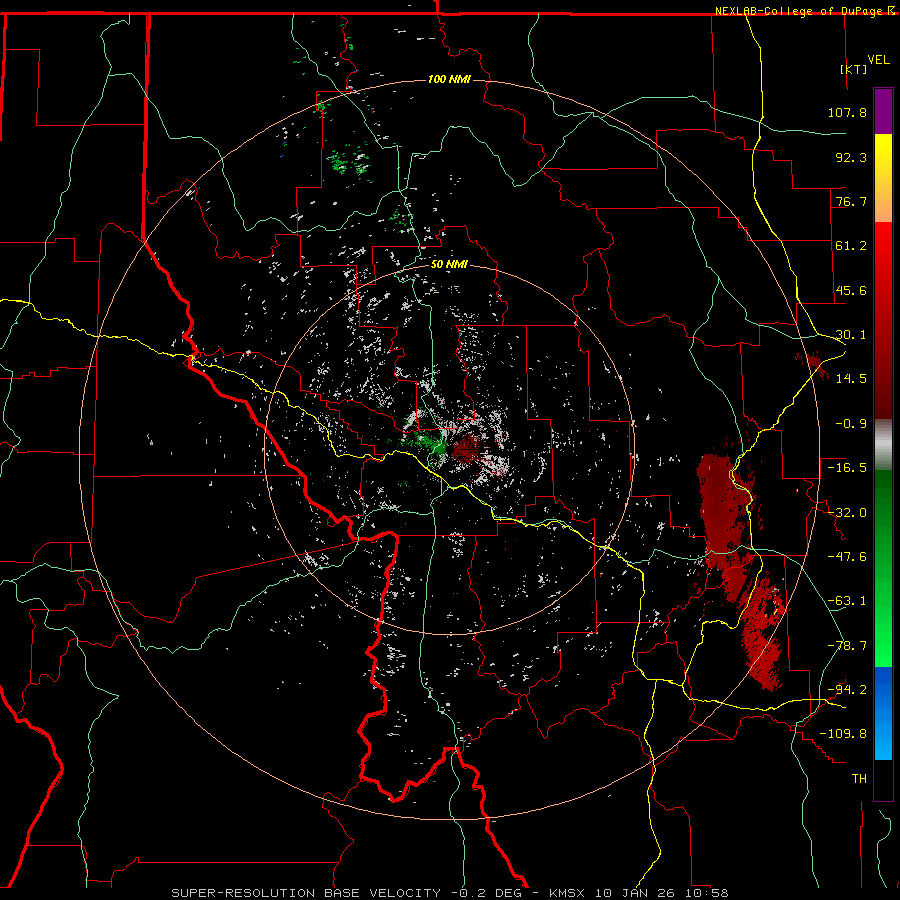Click the 76.7 legend value
Image resolution: width=900 pixels, height=900 pixels.
pos(851,201)
